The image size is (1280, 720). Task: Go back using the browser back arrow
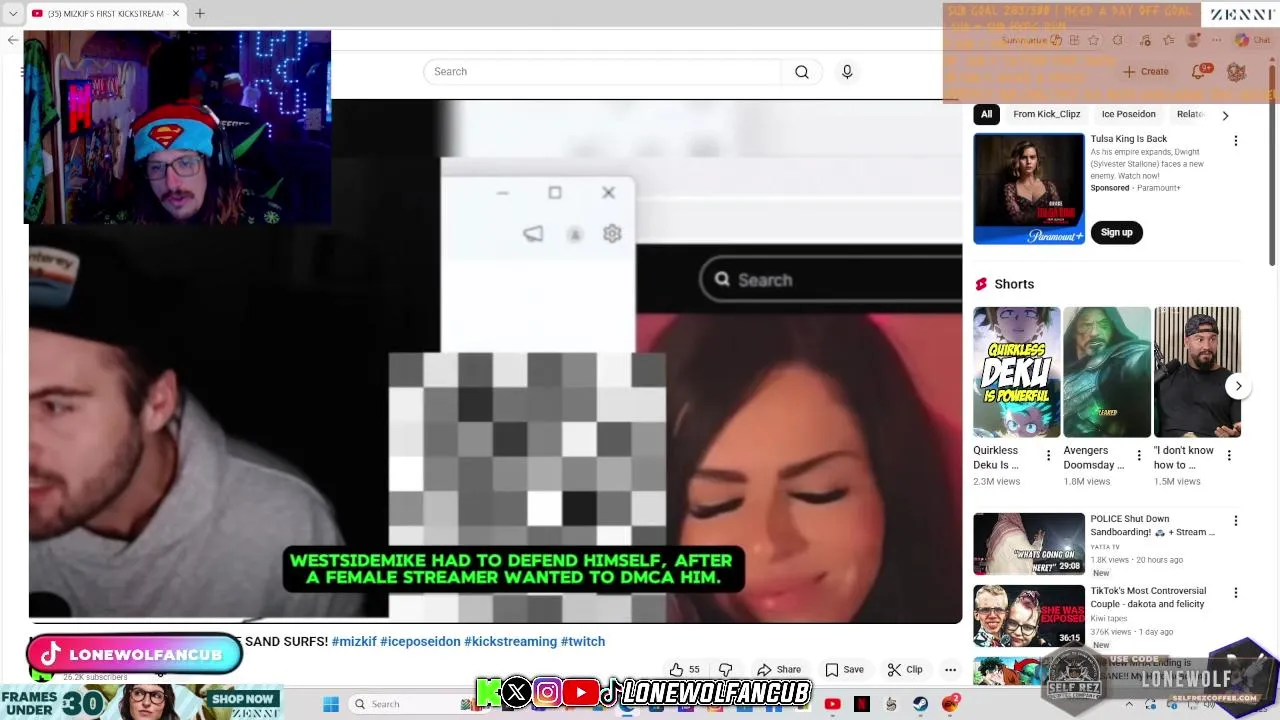pyautogui.click(x=12, y=40)
